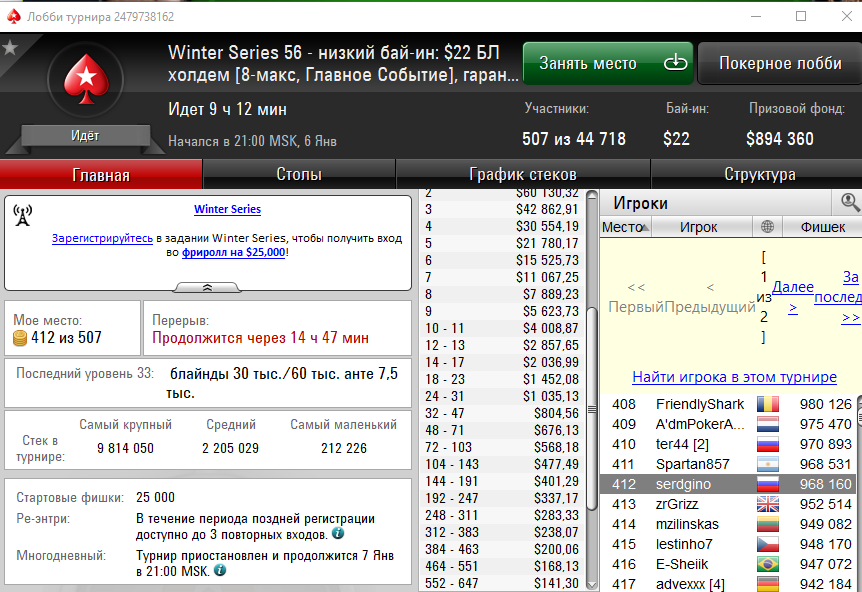Select player row mzilinskas

(x=729, y=524)
